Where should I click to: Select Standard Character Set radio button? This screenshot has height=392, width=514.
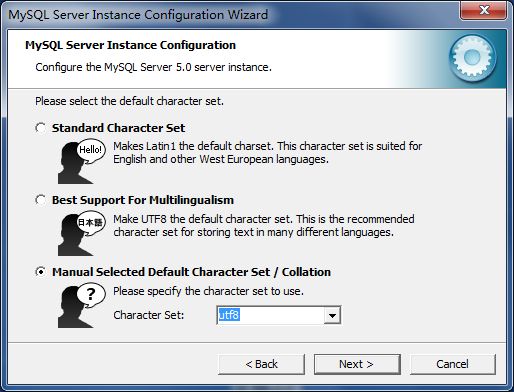click(41, 128)
